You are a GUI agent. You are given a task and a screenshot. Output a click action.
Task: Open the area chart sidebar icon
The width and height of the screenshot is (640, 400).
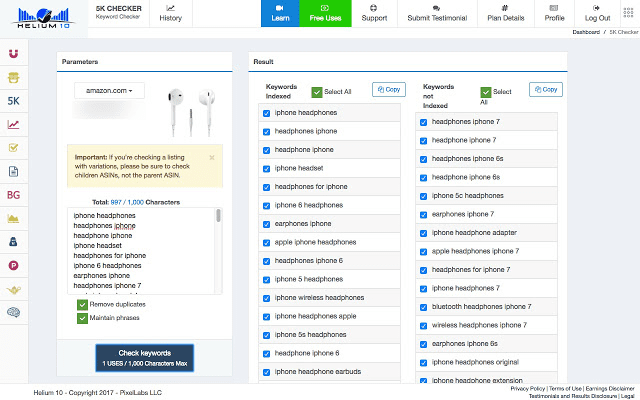(x=13, y=218)
